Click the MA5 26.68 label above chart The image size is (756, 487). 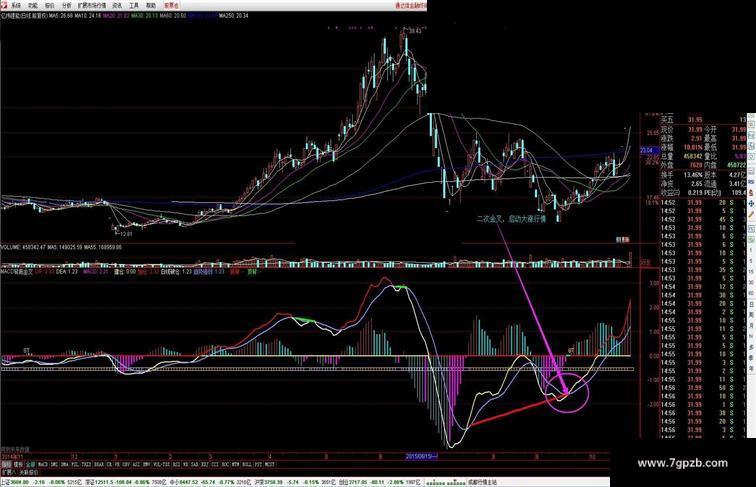[x=60, y=15]
